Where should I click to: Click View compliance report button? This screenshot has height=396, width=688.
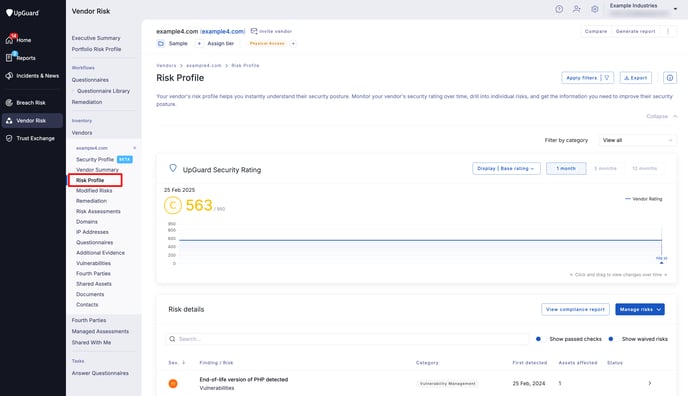(x=575, y=309)
